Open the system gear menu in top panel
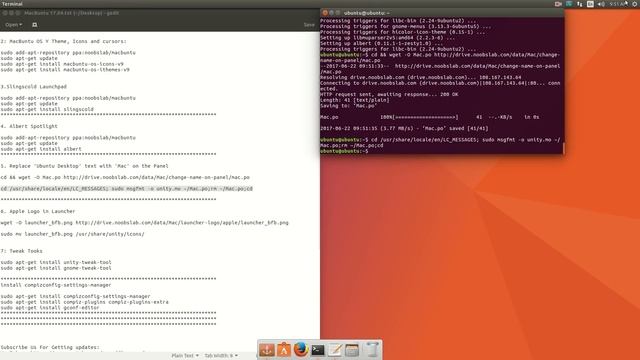This screenshot has width=640, height=360. click(x=635, y=4)
